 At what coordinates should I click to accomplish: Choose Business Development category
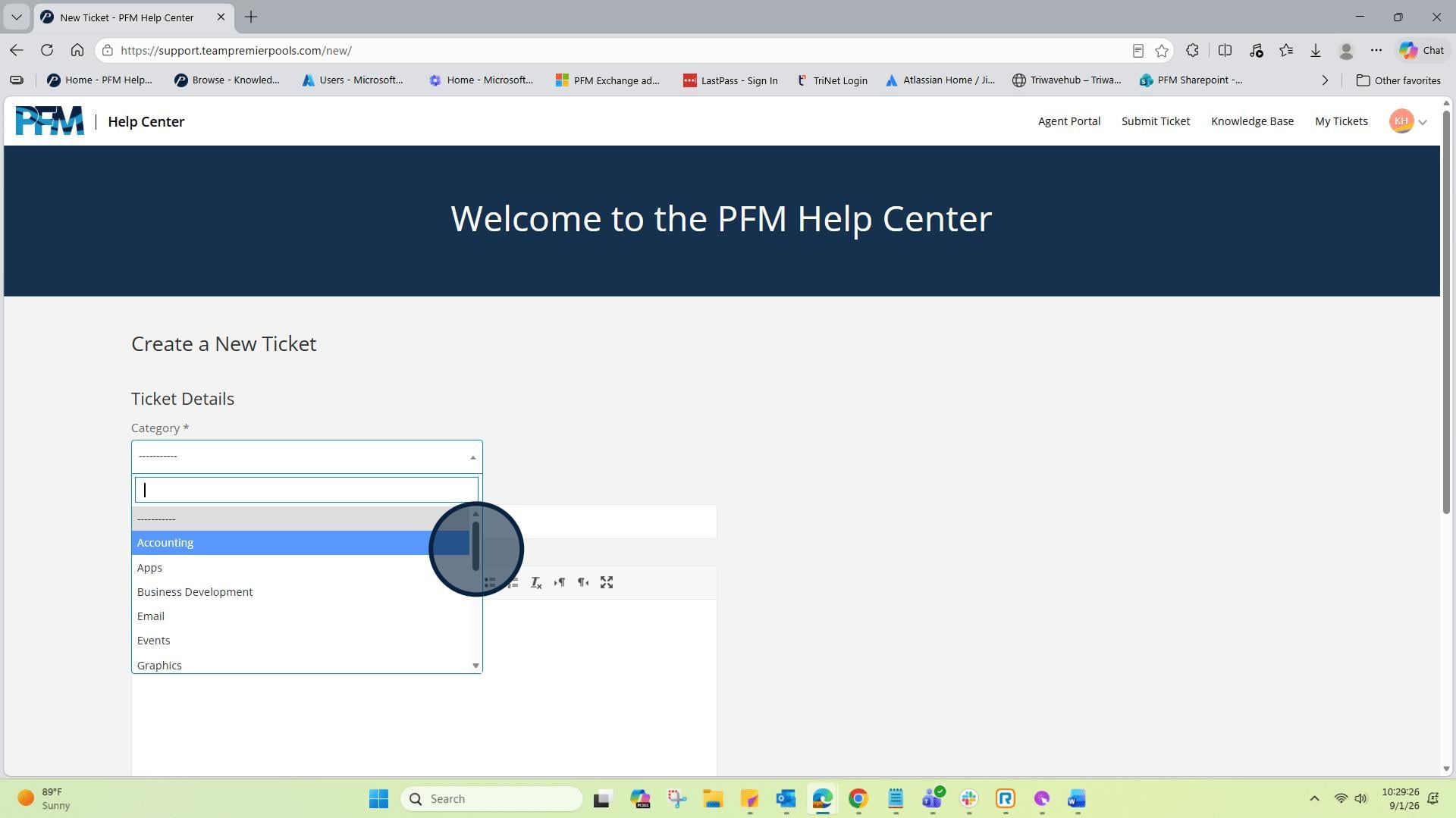[301, 592]
